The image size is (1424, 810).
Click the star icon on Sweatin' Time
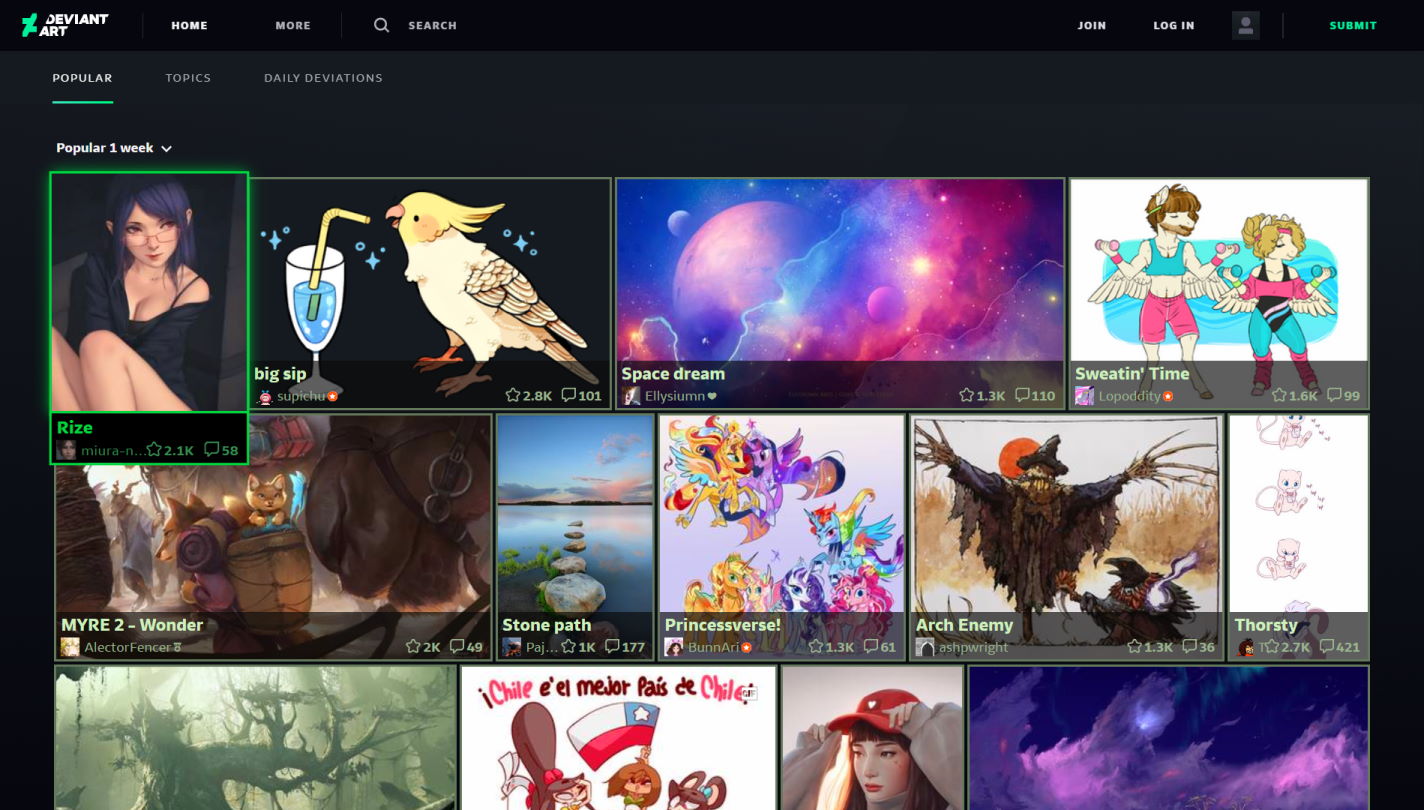[x=1279, y=396]
